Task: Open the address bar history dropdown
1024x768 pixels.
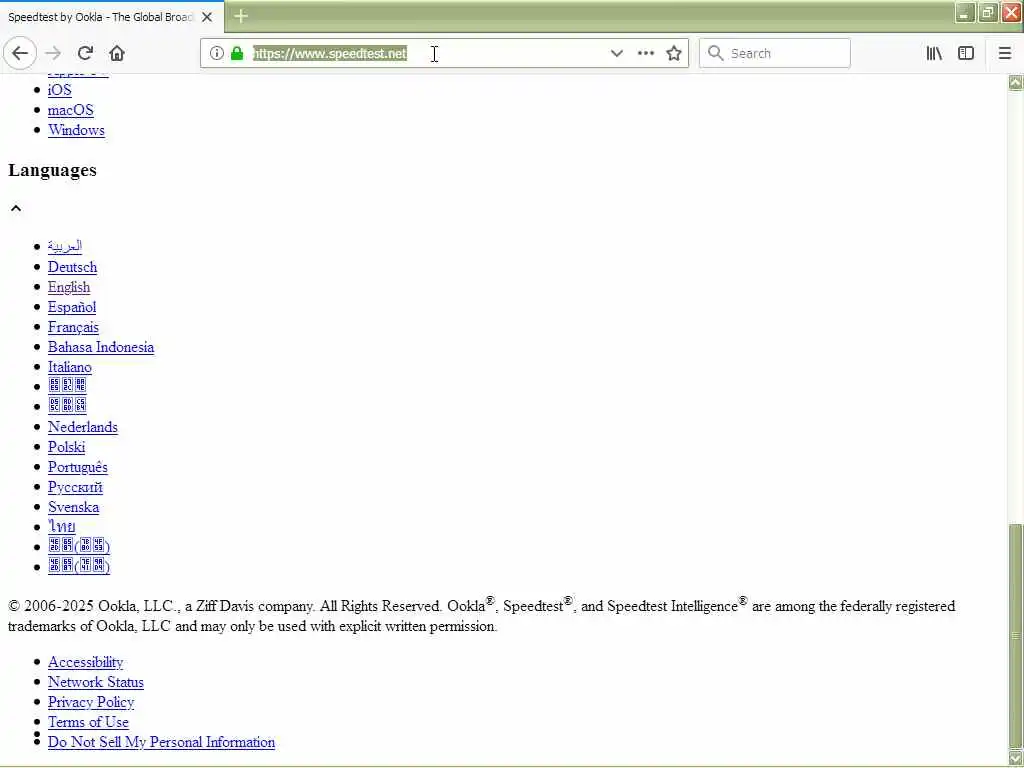Action: (x=616, y=54)
